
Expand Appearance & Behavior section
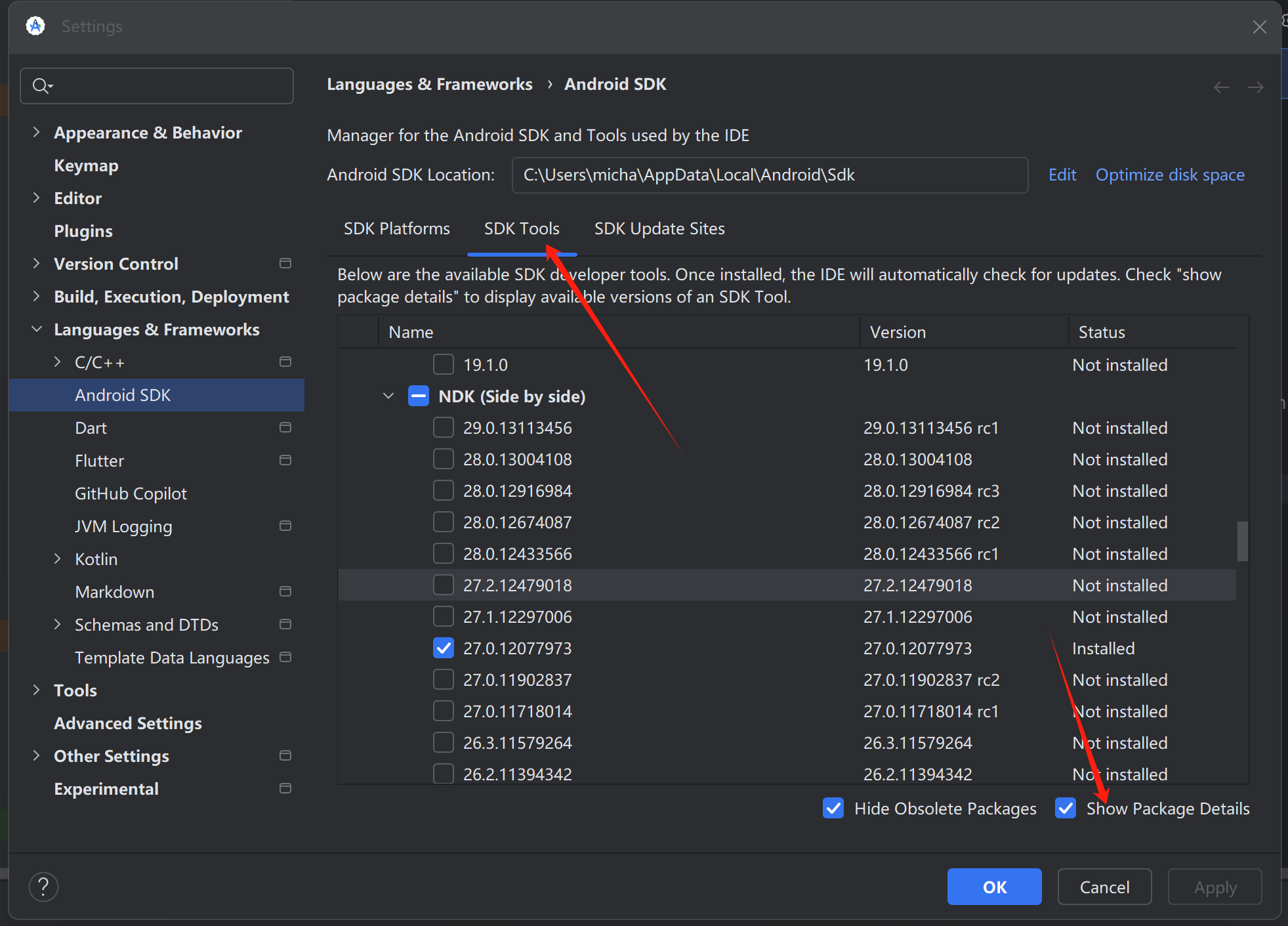[x=37, y=132]
